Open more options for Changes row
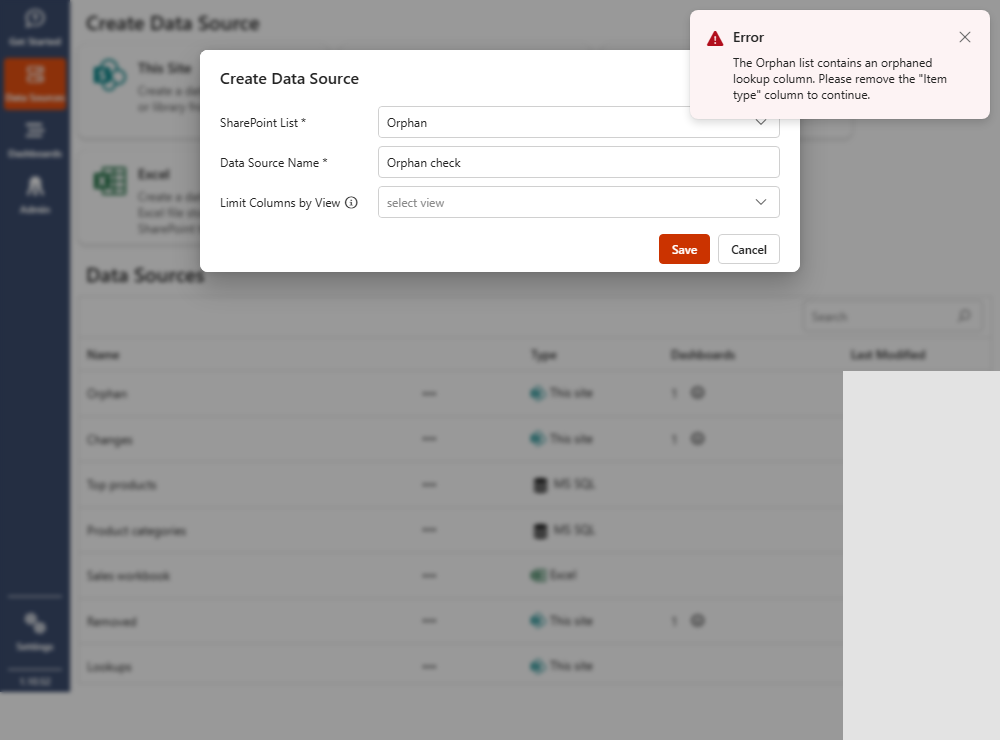 [x=429, y=439]
